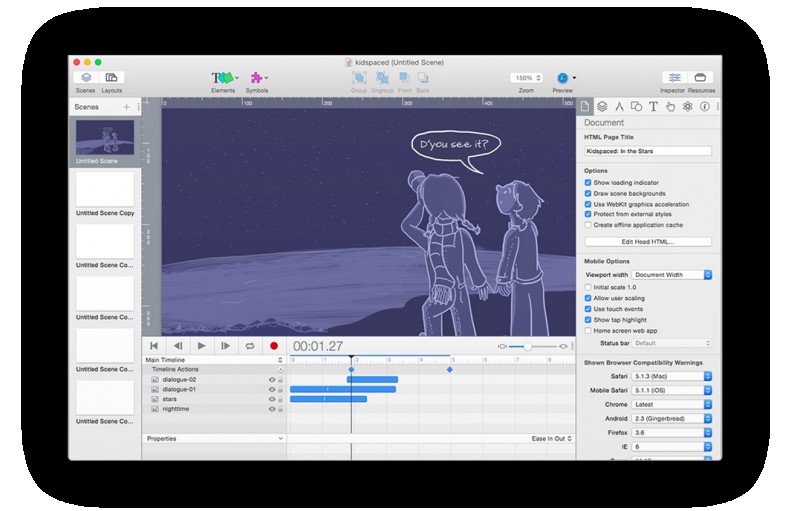Viewport: 800px width, 511px height.
Task: Play the timeline animation
Action: coord(202,346)
